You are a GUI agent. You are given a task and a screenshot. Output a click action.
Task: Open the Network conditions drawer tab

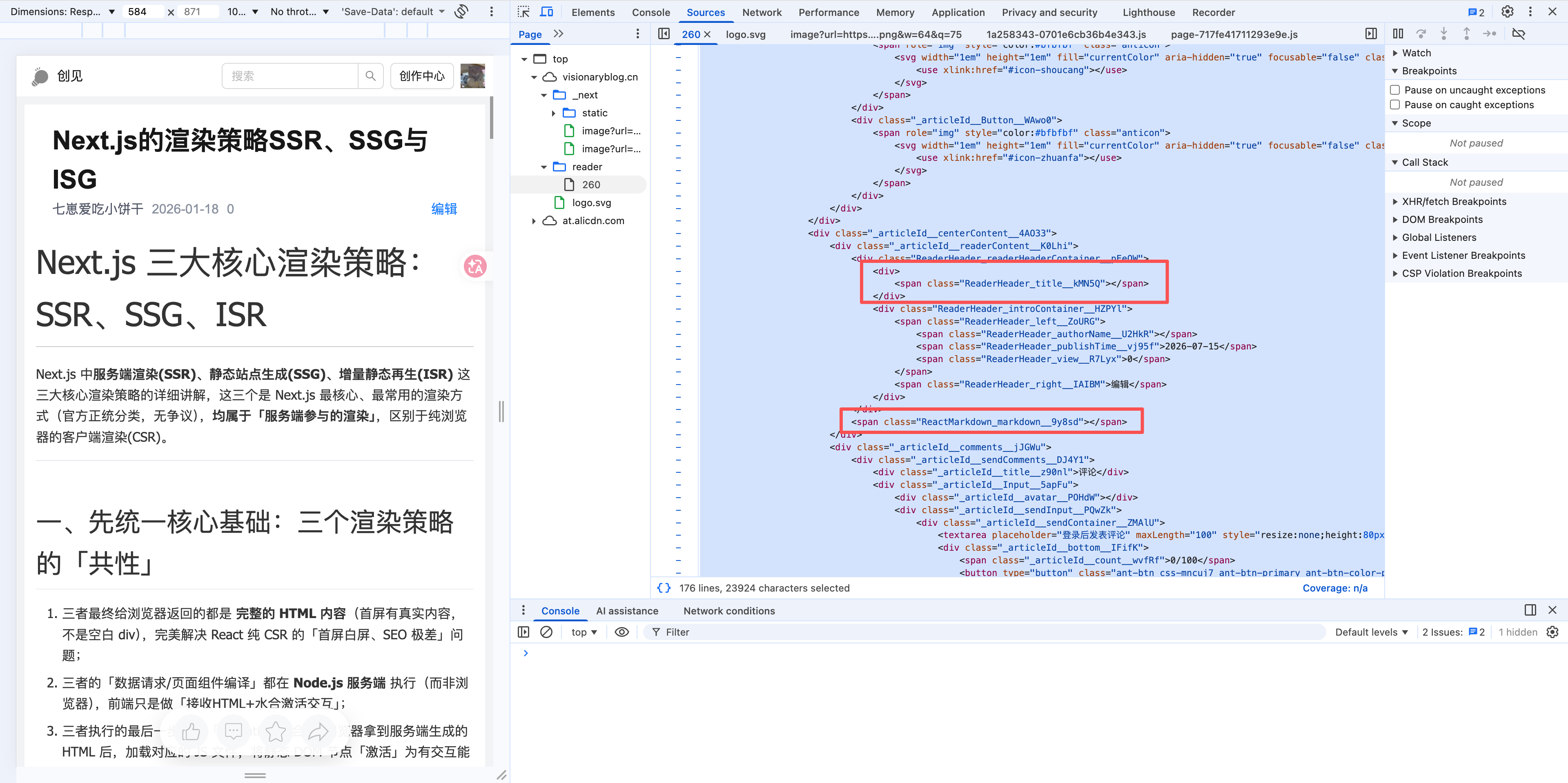(728, 611)
